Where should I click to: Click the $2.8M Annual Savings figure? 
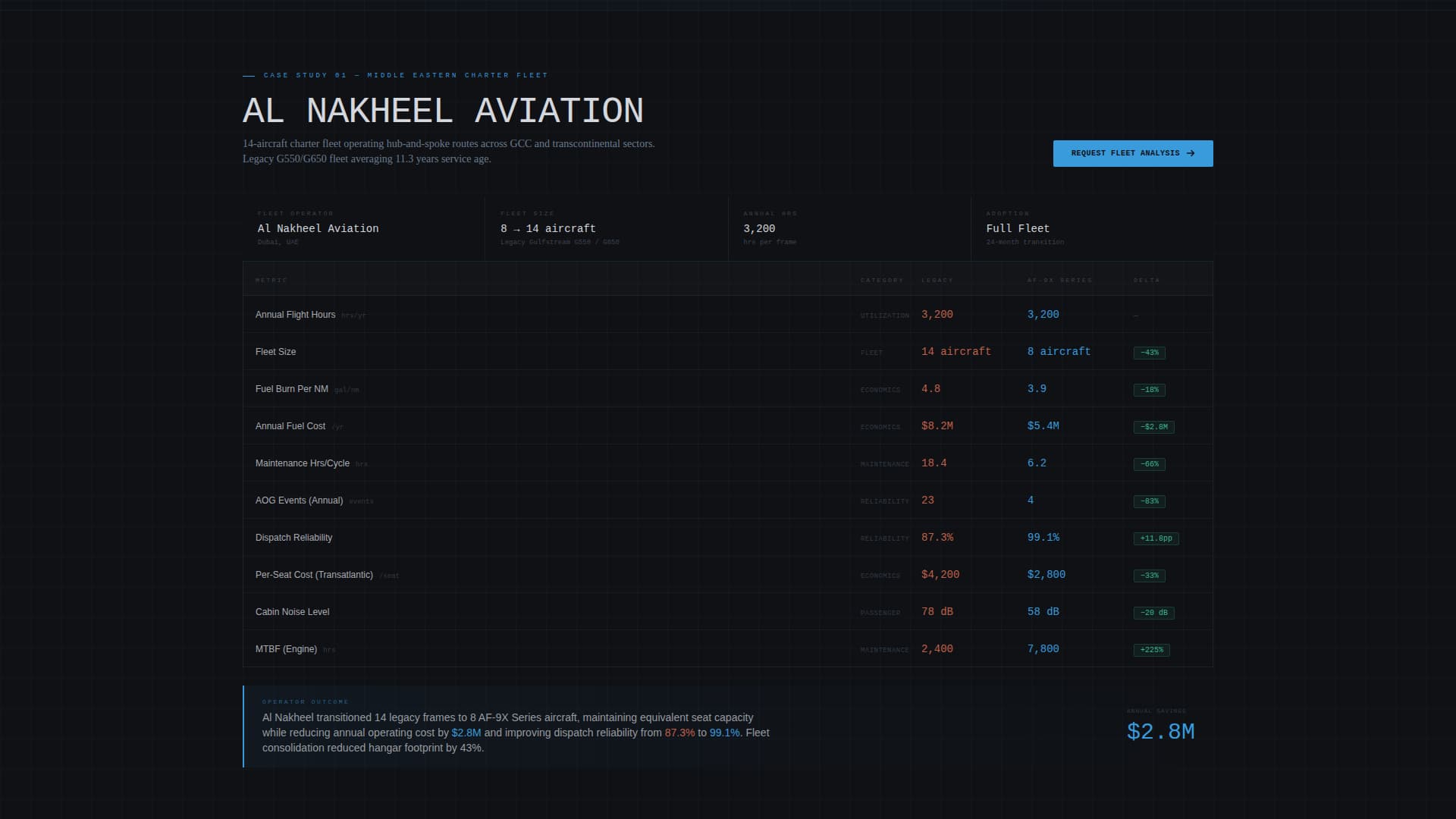1159,732
